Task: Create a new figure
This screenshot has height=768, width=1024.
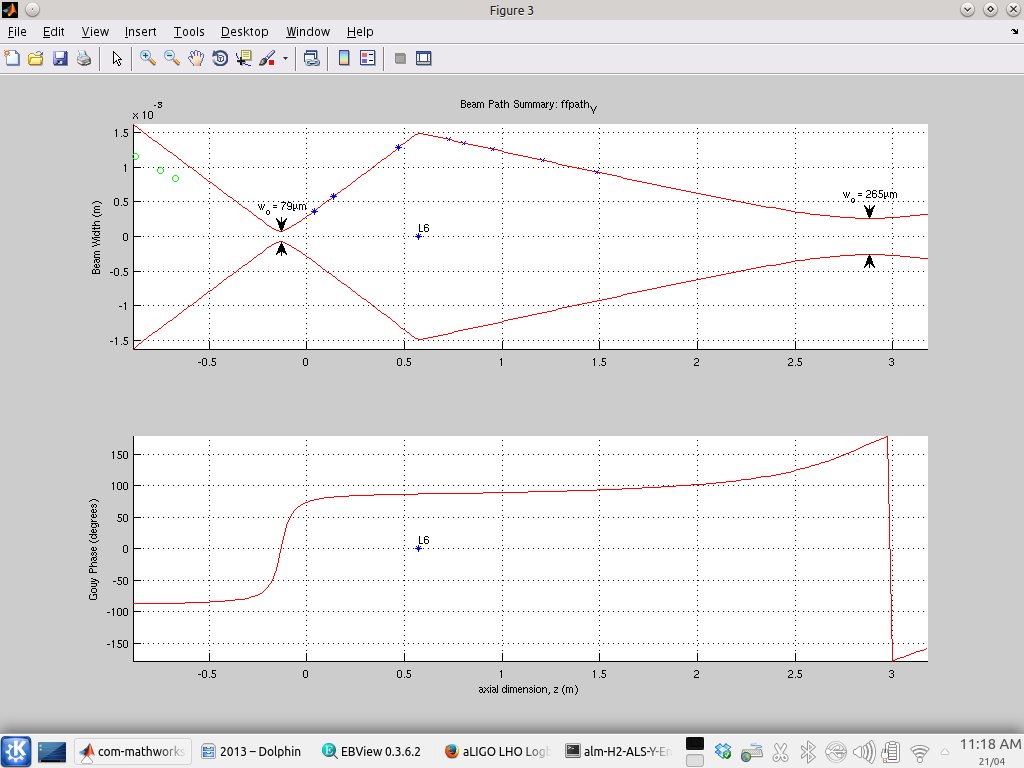Action: pyautogui.click(x=12, y=58)
